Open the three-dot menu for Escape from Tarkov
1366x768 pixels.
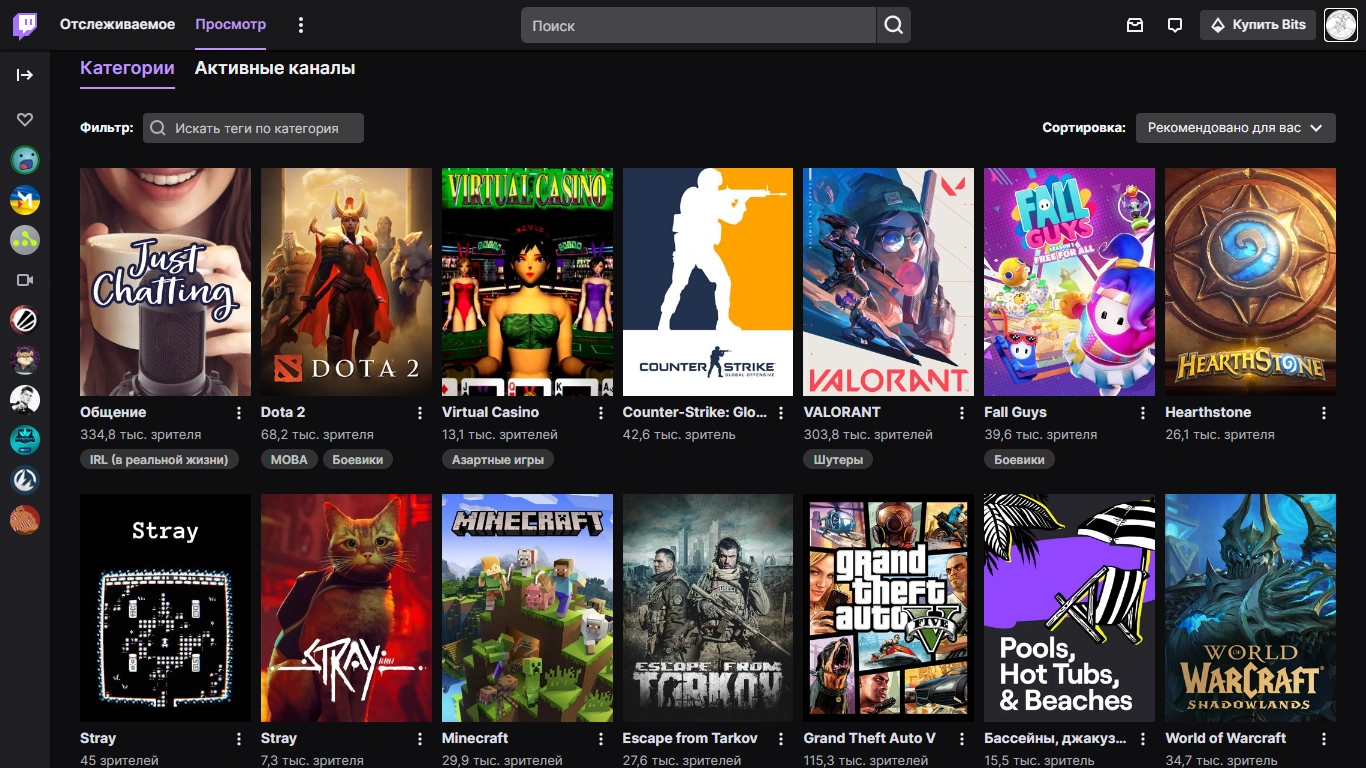[x=781, y=739]
